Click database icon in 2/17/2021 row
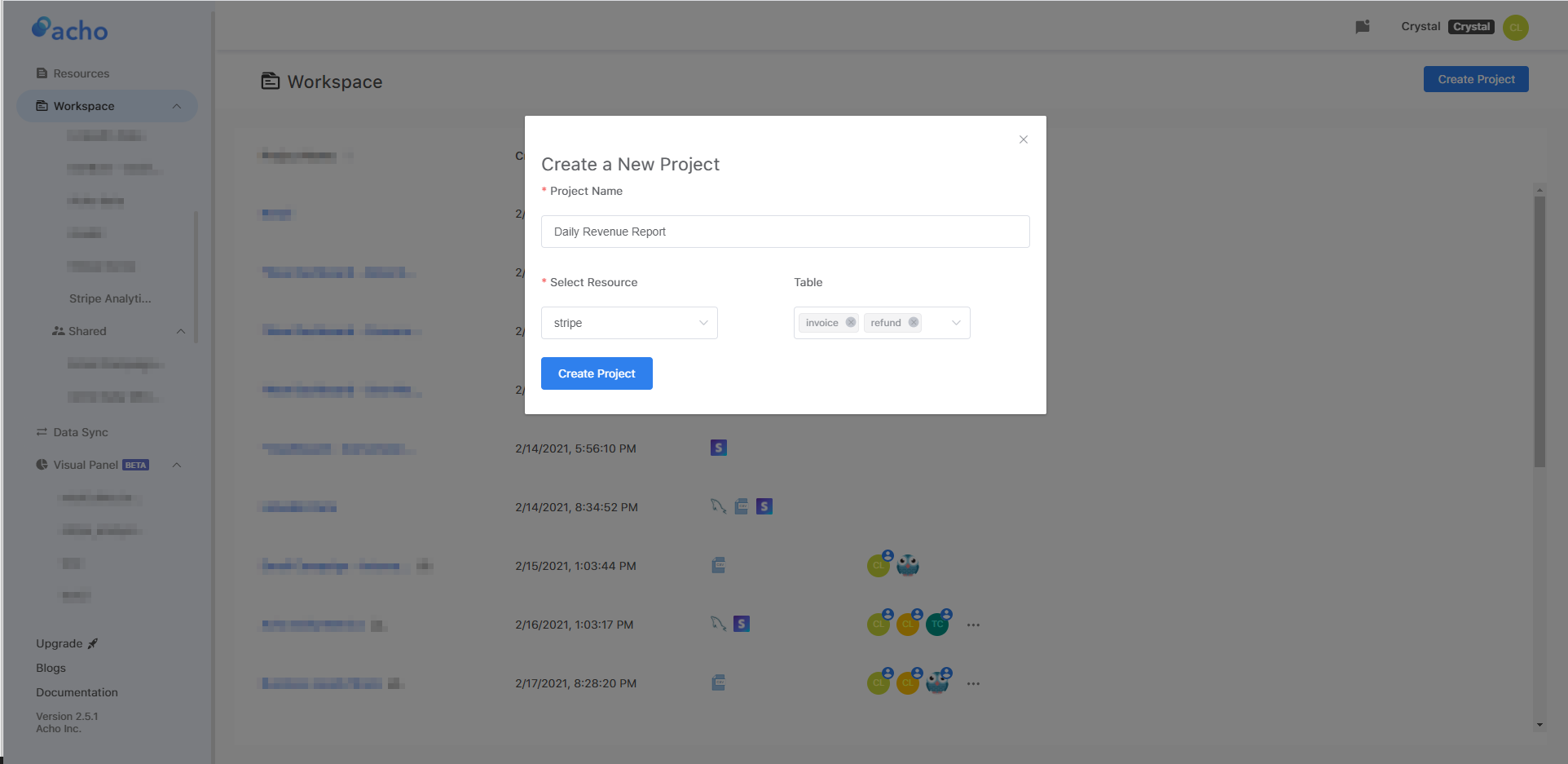Image resolution: width=1568 pixels, height=764 pixels. point(718,682)
